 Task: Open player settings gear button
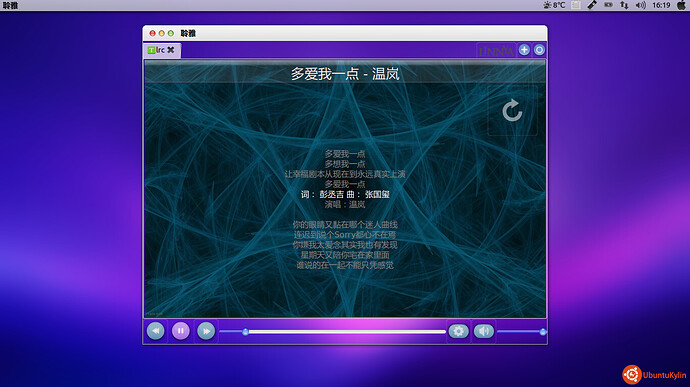(x=458, y=331)
